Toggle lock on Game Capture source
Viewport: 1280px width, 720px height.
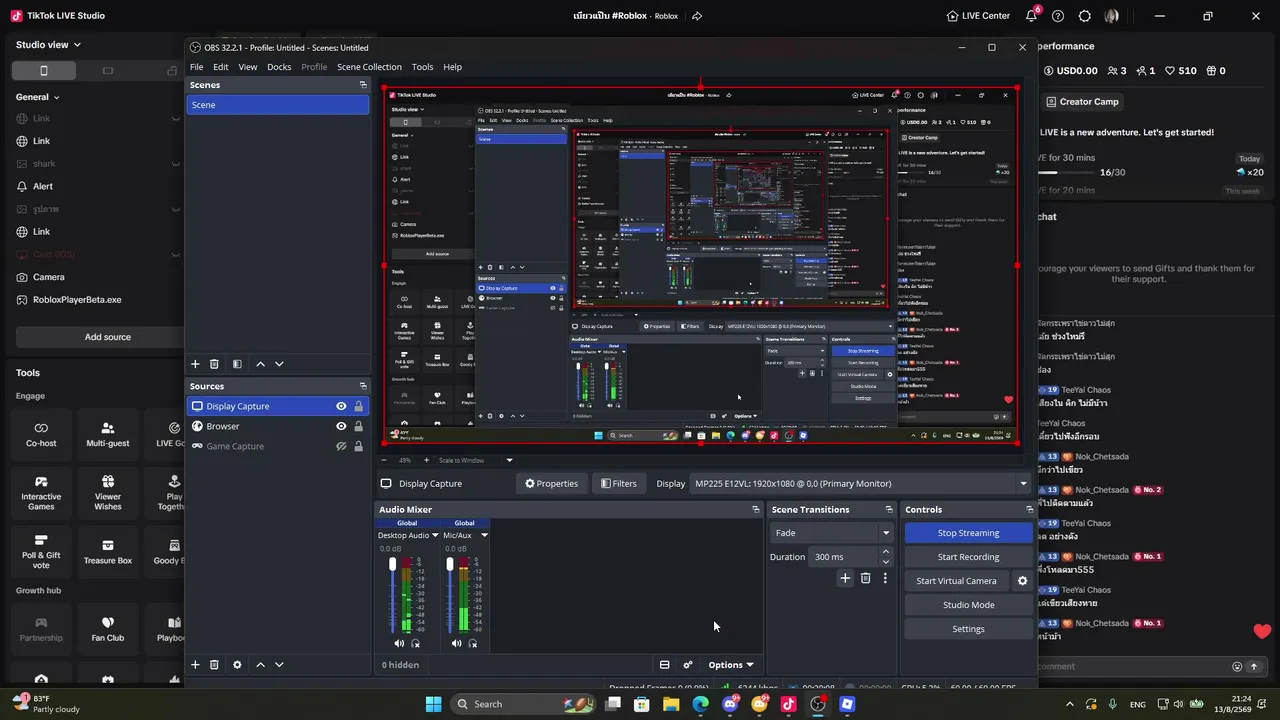(x=359, y=446)
